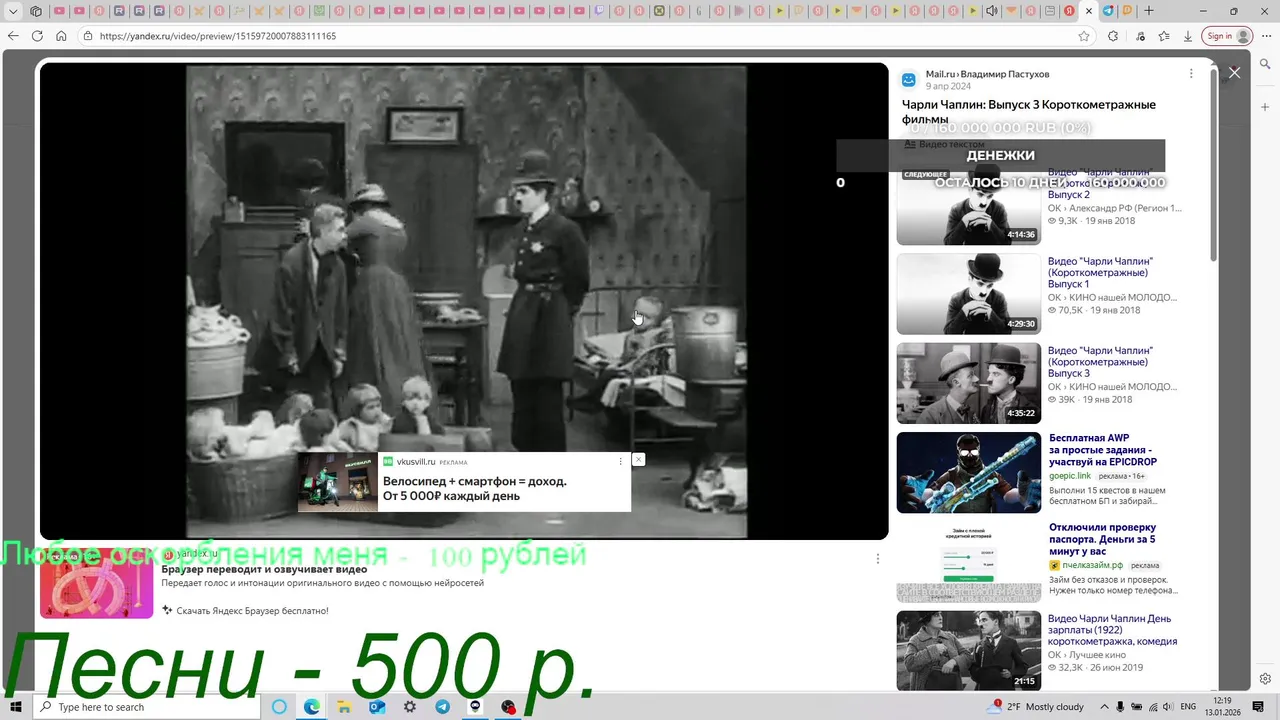Open the taskbar Settings gear icon
Viewport: 1280px width, 720px height.
(x=410, y=707)
